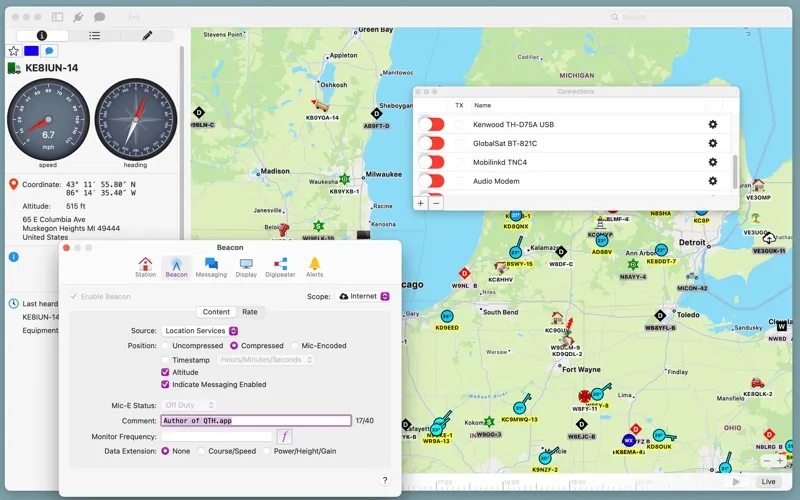
Task: Click the KB0YGA-14 bus icon on map
Action: click(320, 106)
